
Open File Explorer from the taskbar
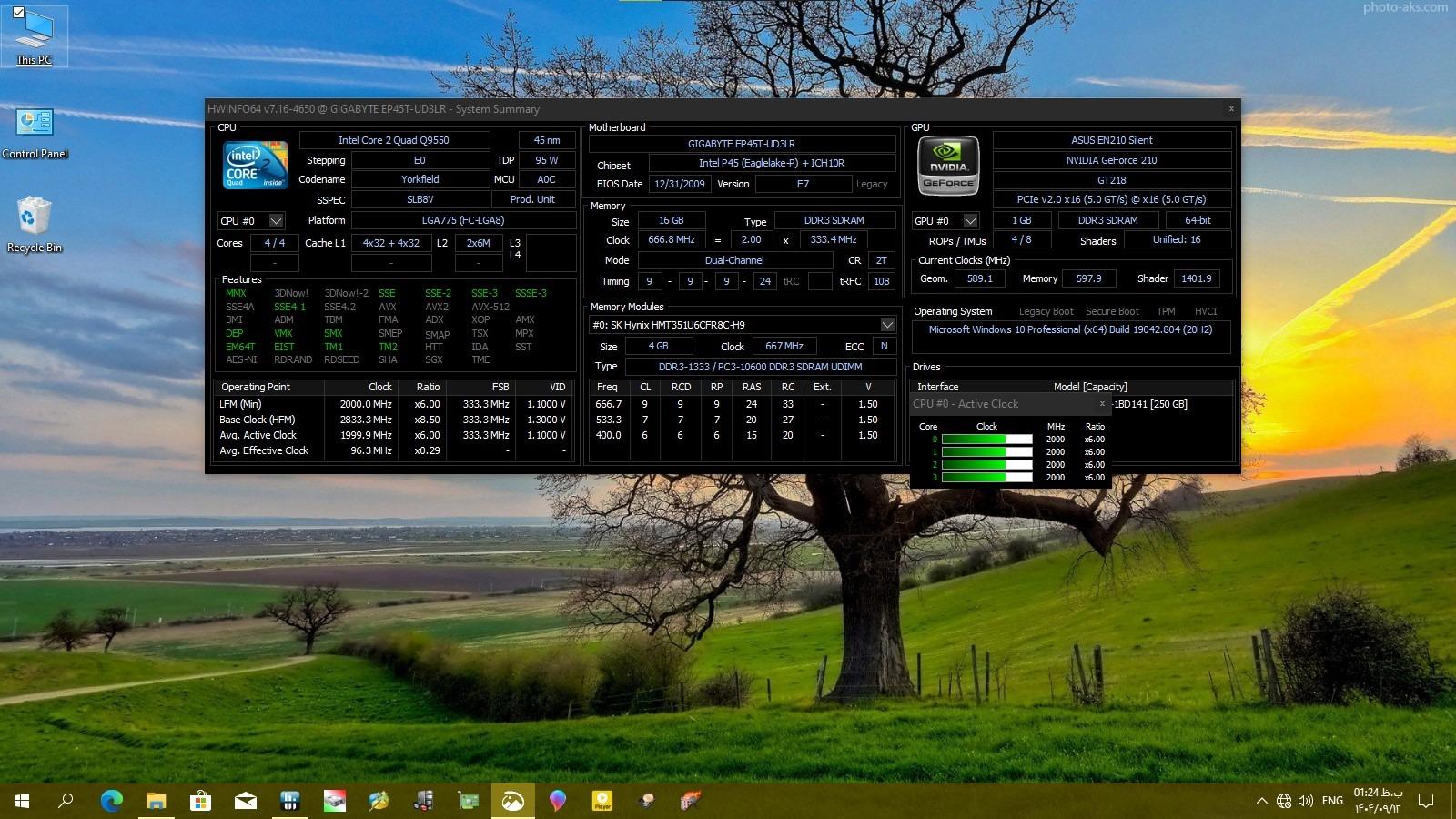click(x=156, y=801)
